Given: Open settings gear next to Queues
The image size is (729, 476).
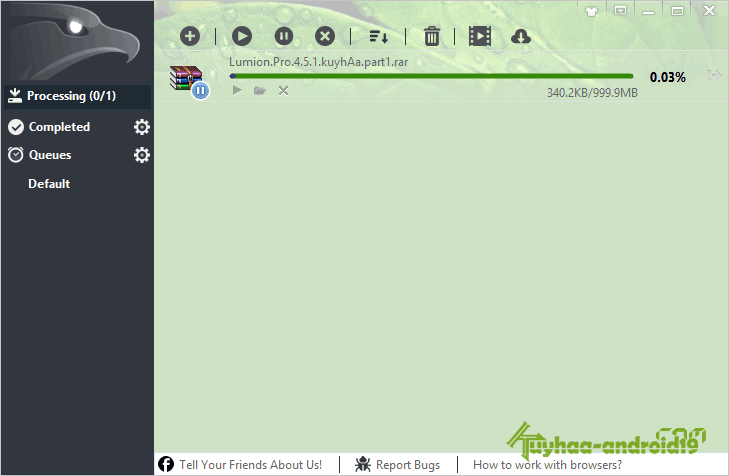Looking at the screenshot, I should click(142, 155).
